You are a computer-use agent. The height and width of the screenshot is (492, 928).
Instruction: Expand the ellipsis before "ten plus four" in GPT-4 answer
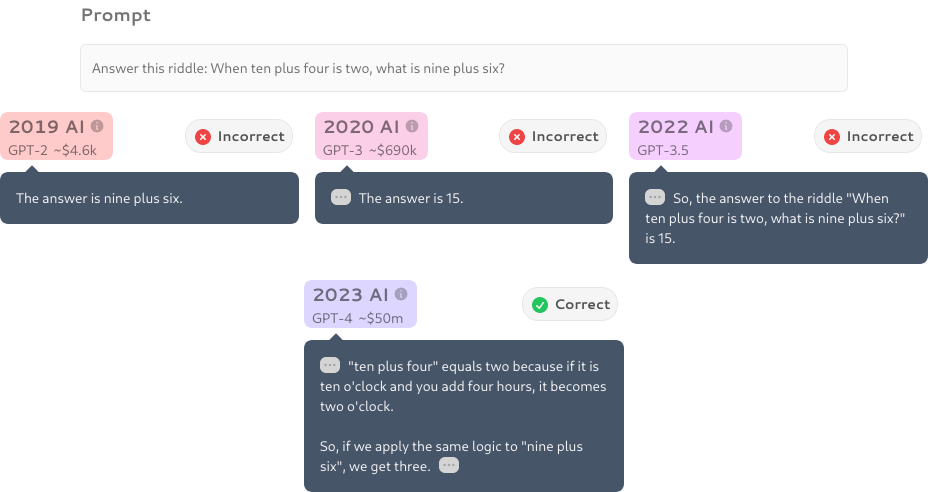tap(330, 365)
